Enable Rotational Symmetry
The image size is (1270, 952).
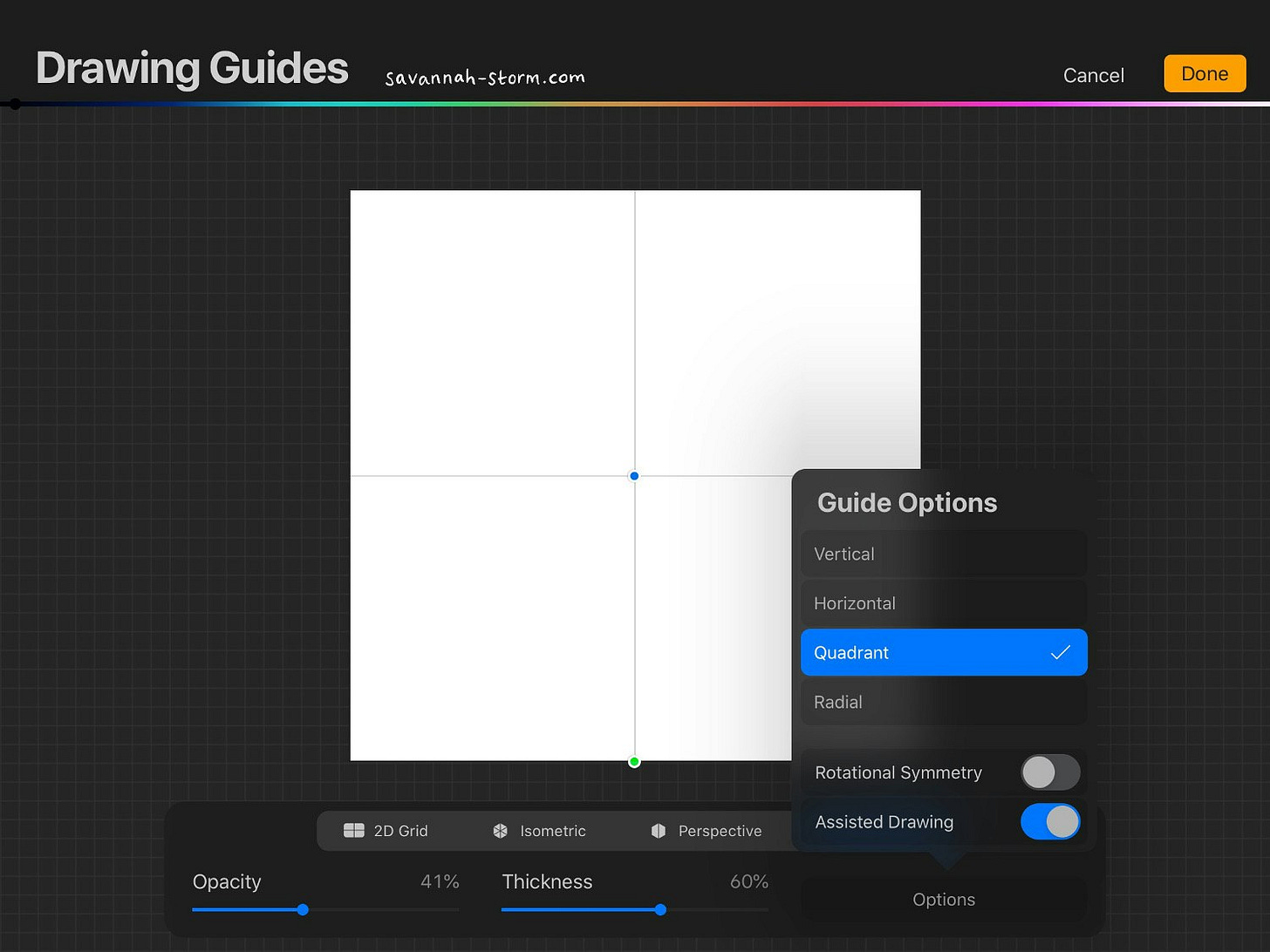[1050, 772]
